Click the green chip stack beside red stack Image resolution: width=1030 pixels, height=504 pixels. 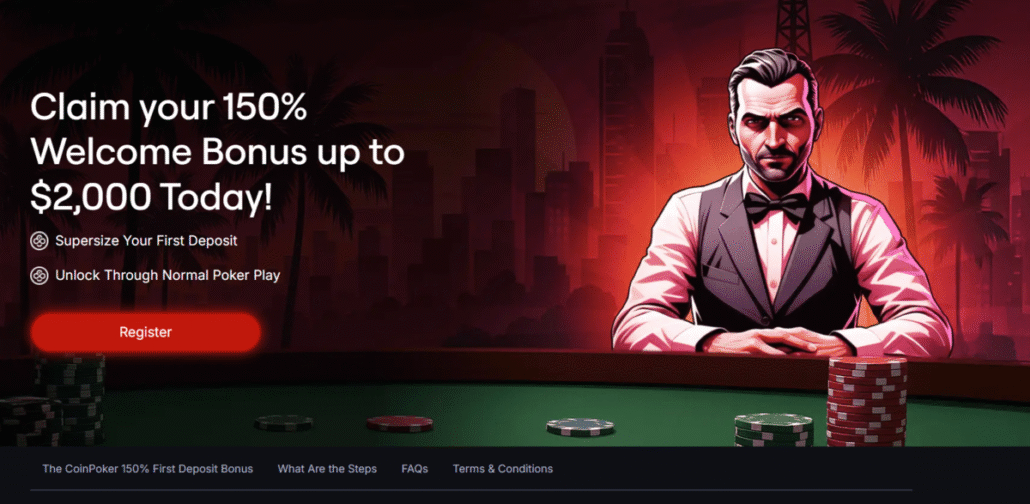[x=774, y=430]
